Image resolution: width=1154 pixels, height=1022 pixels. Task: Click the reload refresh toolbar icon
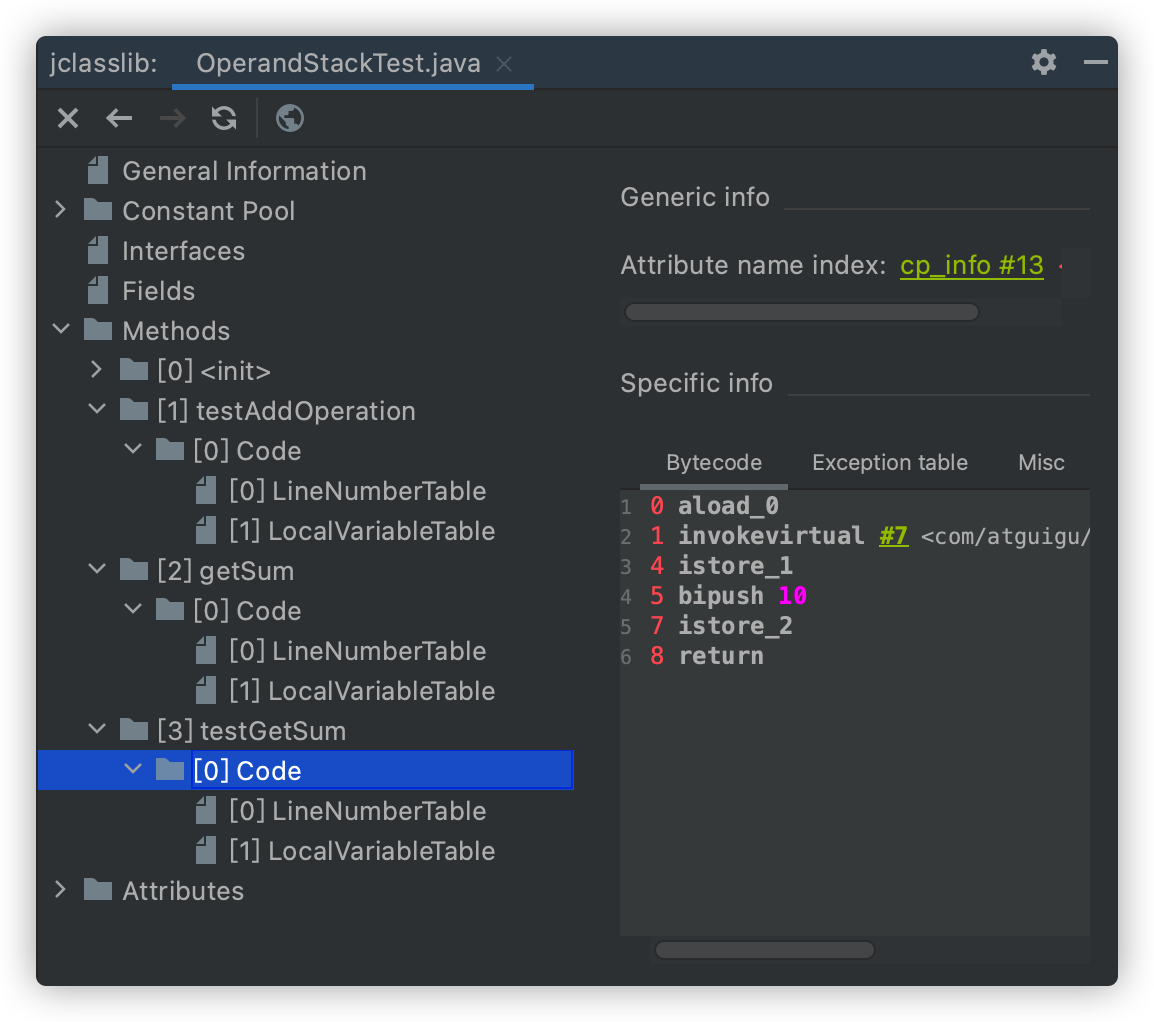(224, 119)
